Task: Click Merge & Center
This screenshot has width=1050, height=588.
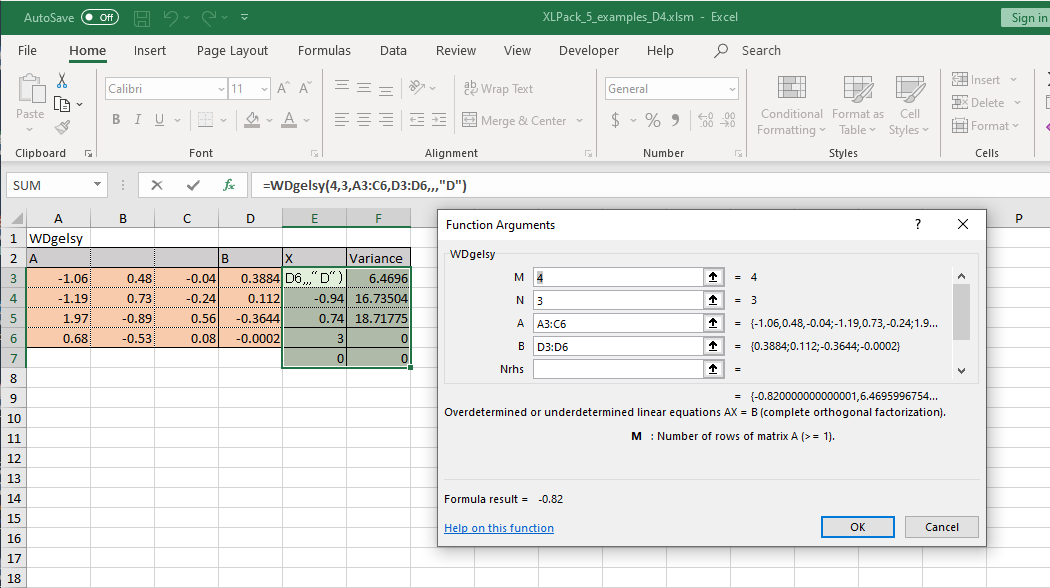Action: [x=514, y=121]
